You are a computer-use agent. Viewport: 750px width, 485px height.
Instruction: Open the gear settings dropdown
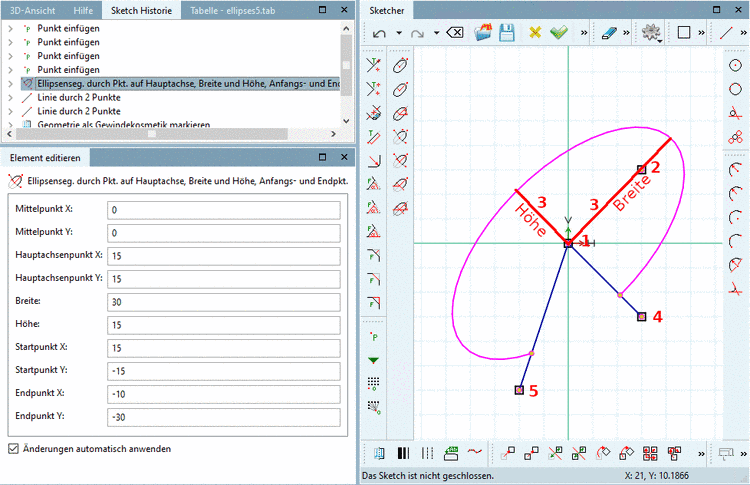pos(654,33)
